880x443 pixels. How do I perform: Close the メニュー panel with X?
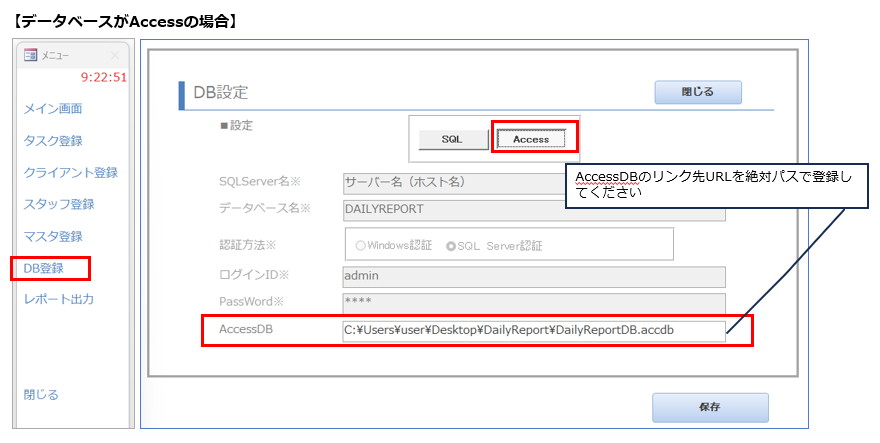115,55
